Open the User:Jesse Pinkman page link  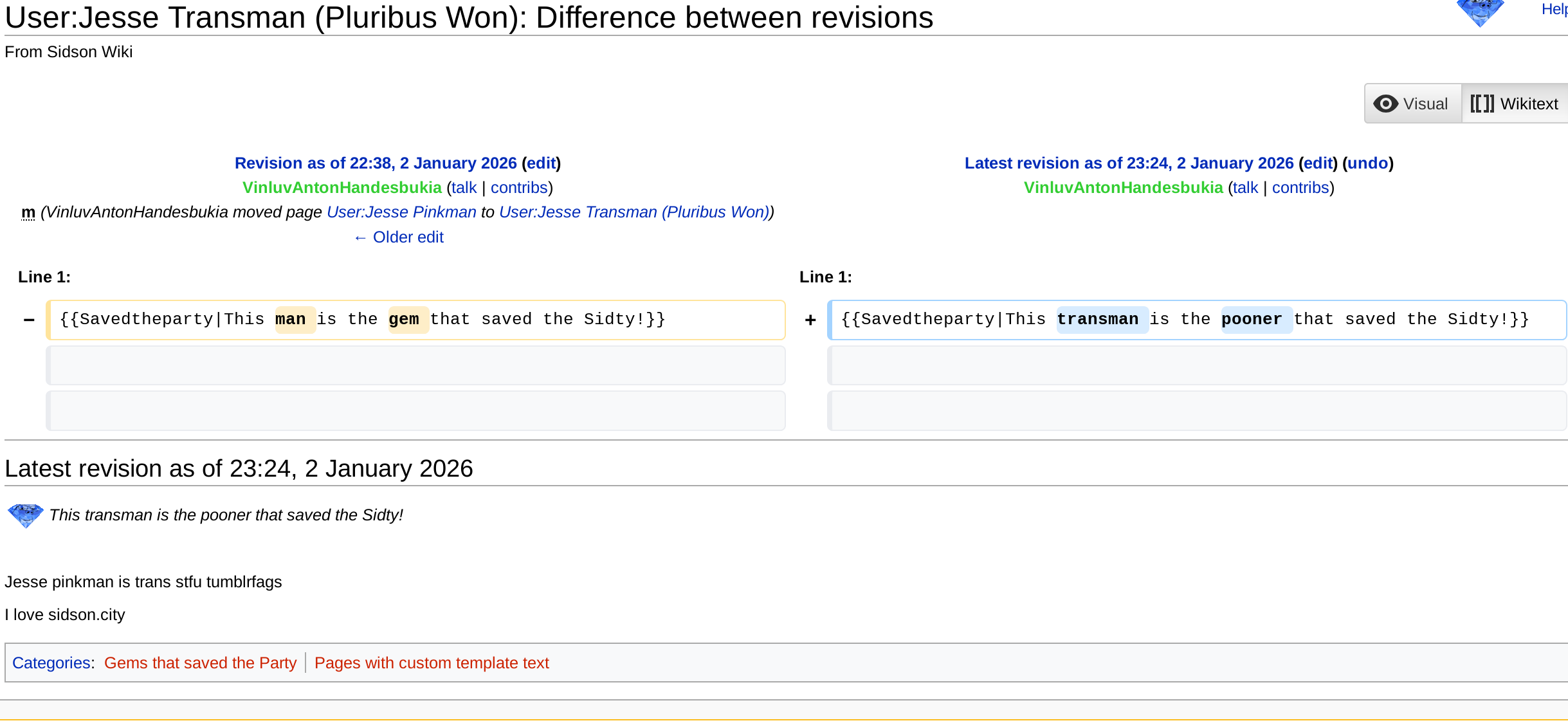[401, 212]
